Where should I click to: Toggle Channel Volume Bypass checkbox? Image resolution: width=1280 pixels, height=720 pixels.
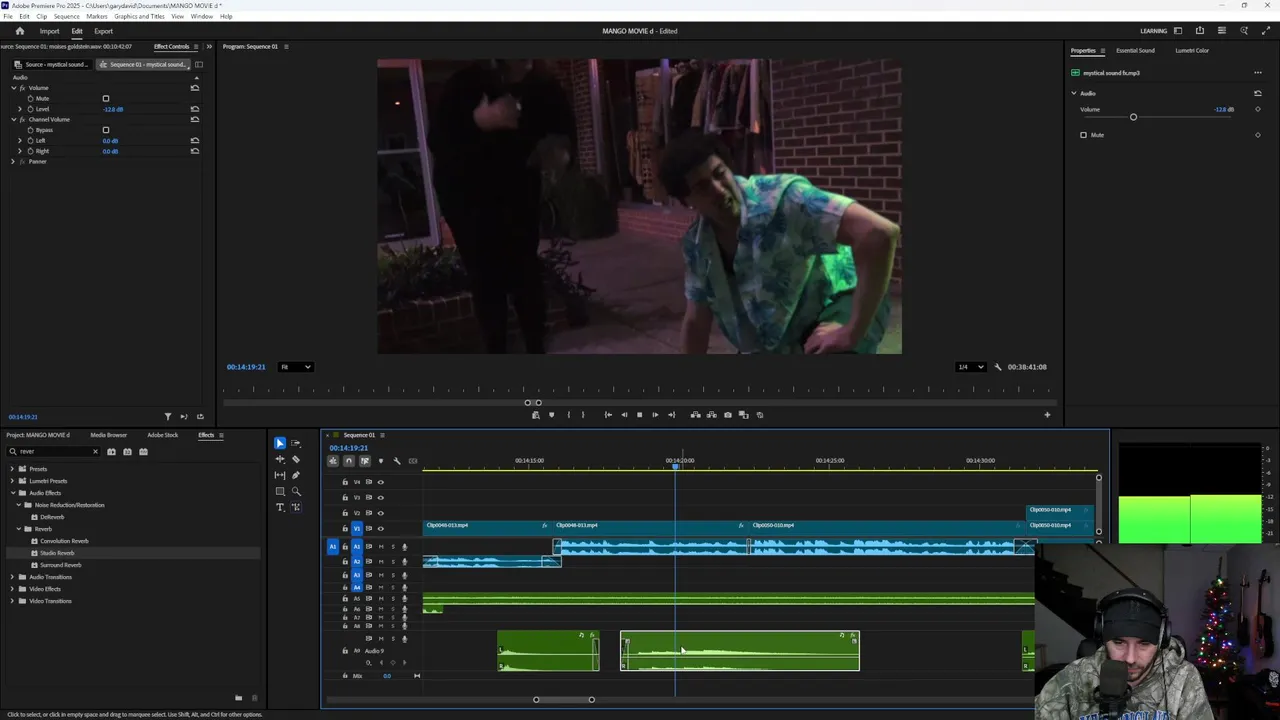click(106, 130)
